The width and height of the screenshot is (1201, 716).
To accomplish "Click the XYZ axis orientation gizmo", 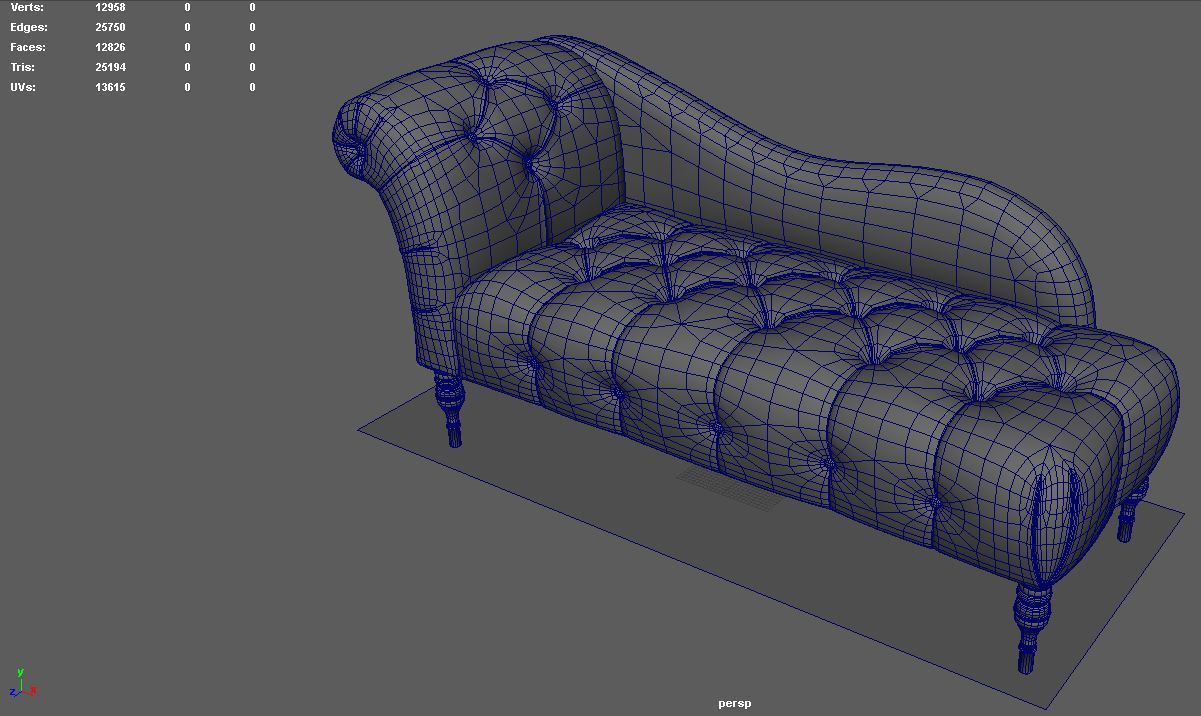I will click(x=21, y=686).
